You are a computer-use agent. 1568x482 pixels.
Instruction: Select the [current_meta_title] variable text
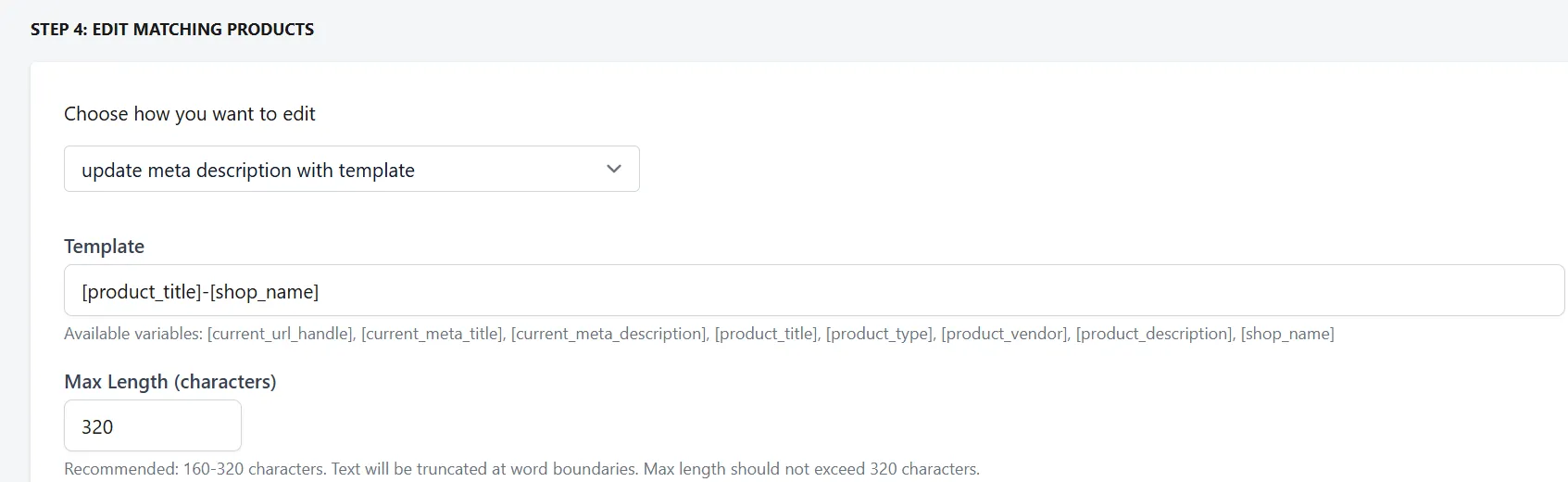[x=433, y=334]
